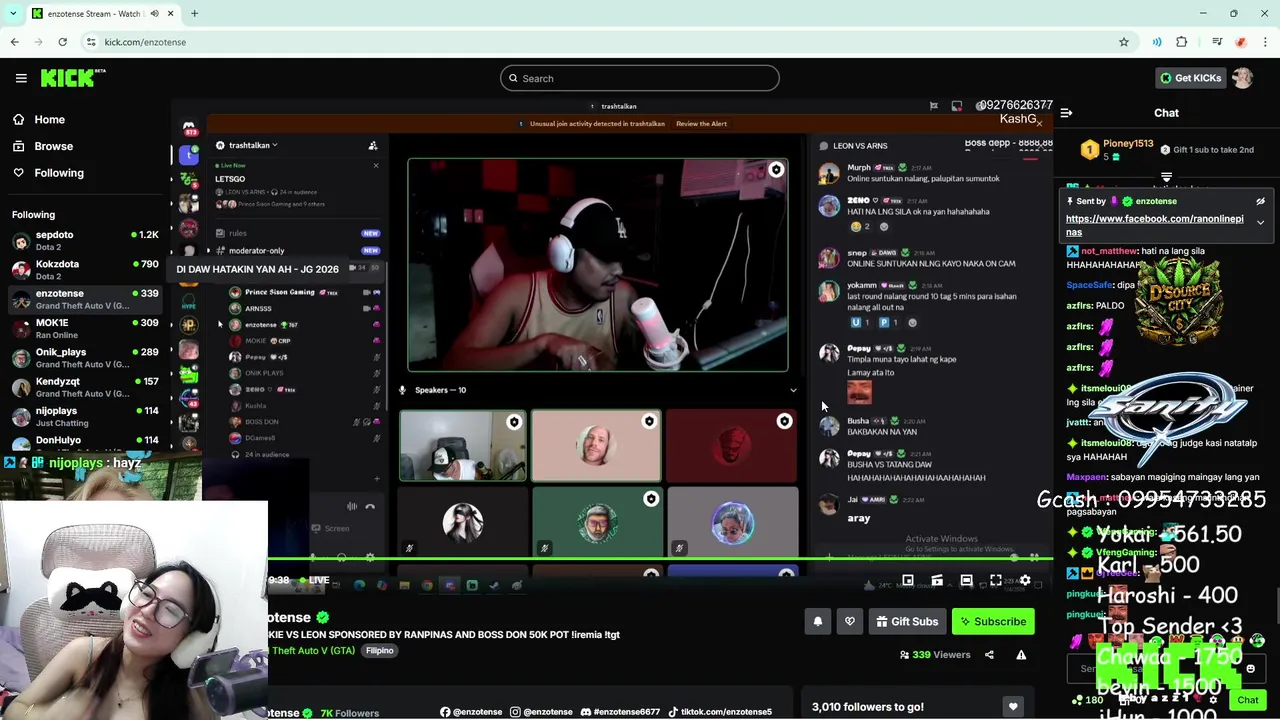Open the Discord #enzotense6677 link
The image size is (1280, 720).
tap(620, 712)
